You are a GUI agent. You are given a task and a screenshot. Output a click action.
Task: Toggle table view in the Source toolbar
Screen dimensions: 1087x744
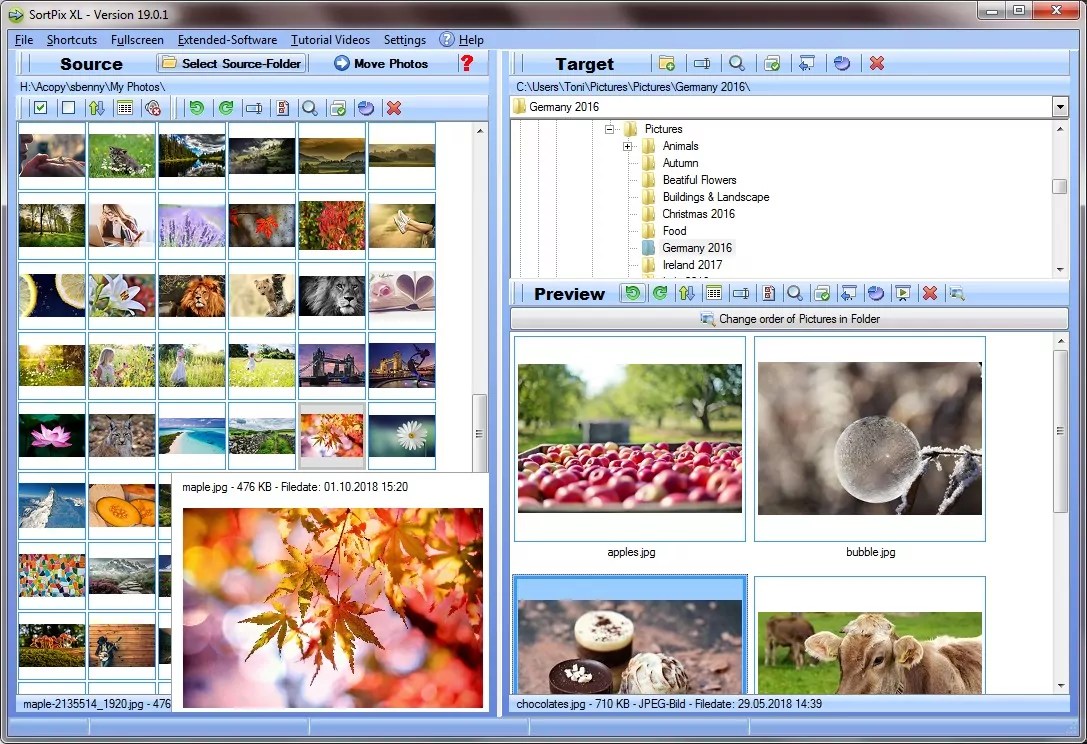tap(124, 107)
